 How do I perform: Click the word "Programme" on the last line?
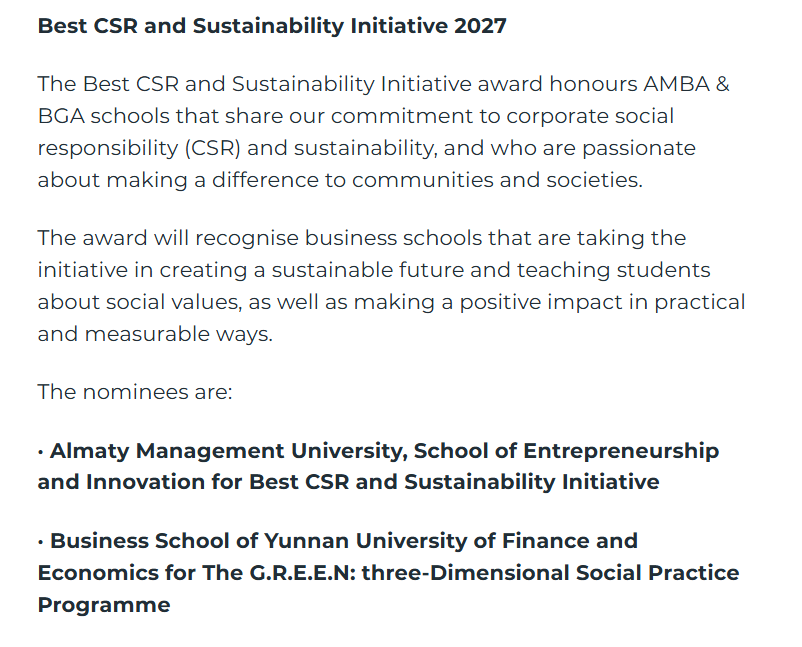pos(104,605)
